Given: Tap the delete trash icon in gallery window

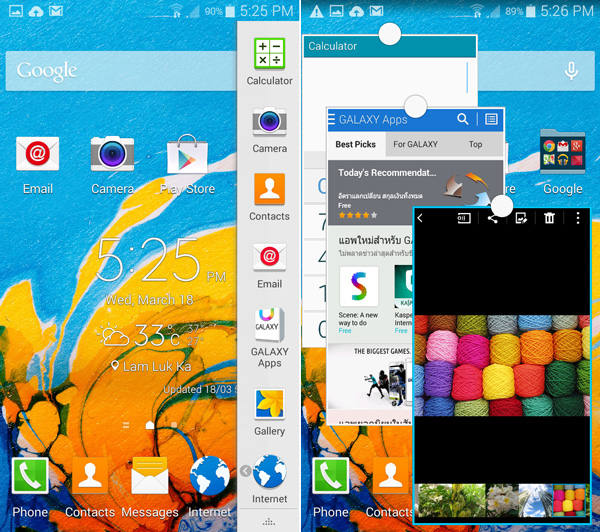Looking at the screenshot, I should (549, 218).
